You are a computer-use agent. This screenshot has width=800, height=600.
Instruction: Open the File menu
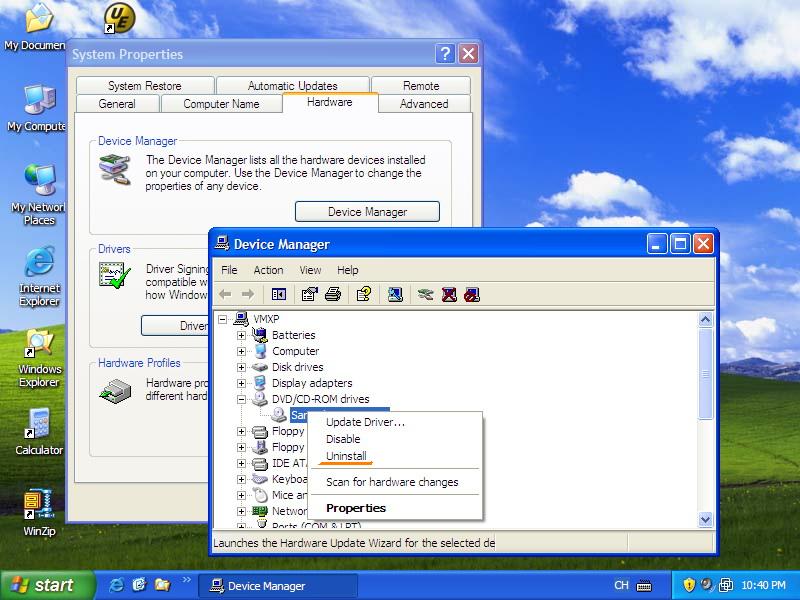(229, 270)
